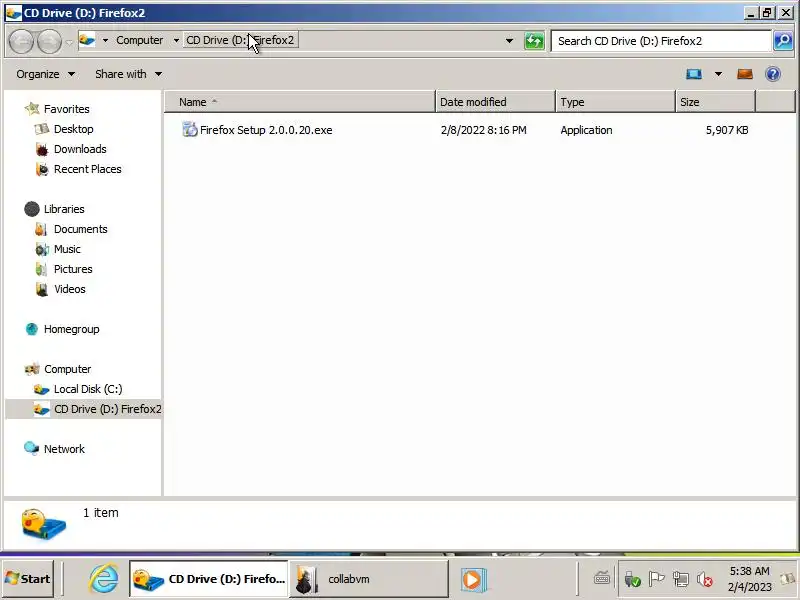Open Action Center flag tray icon
This screenshot has height=600, width=800.
pyautogui.click(x=656, y=579)
